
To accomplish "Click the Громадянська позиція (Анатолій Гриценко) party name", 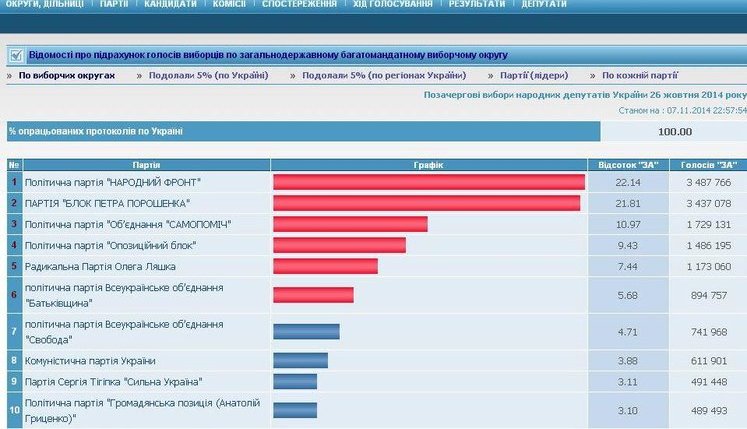I will [142, 410].
